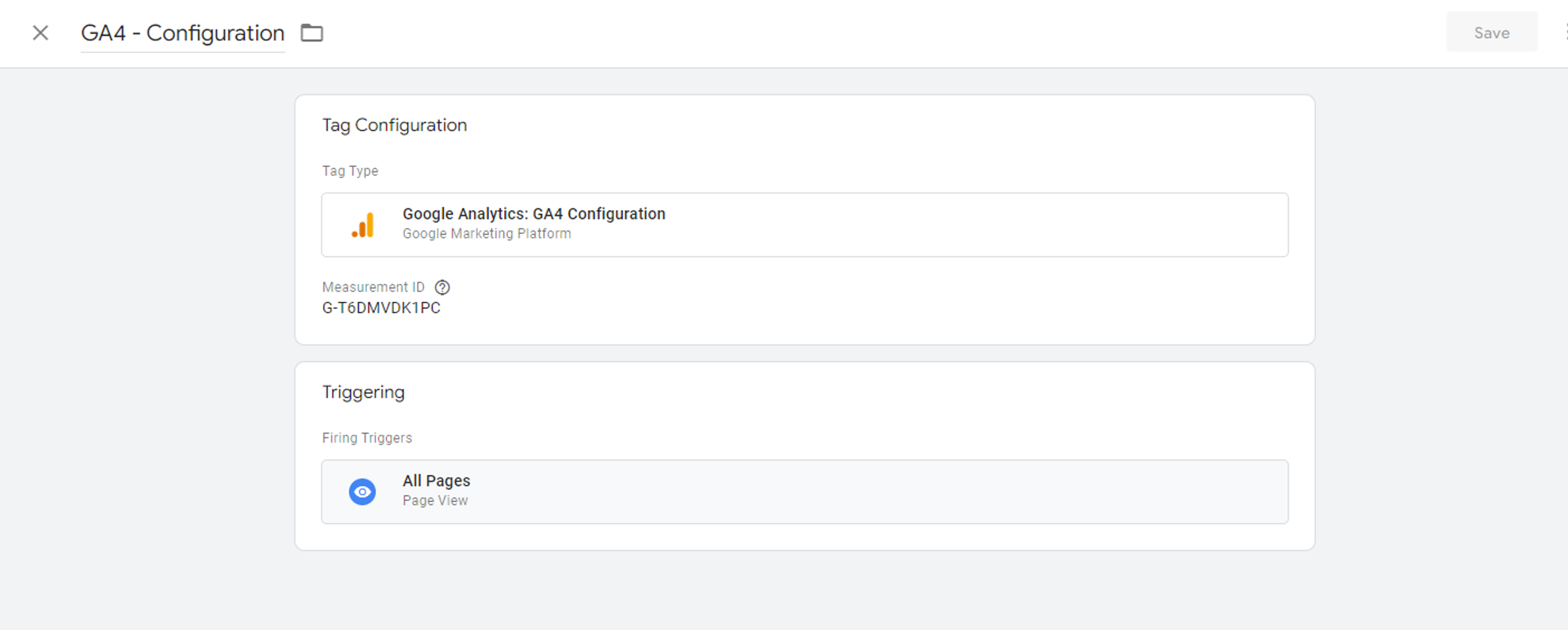This screenshot has width=1568, height=630.
Task: Edit the GA4 - Configuration tag name
Action: [183, 33]
